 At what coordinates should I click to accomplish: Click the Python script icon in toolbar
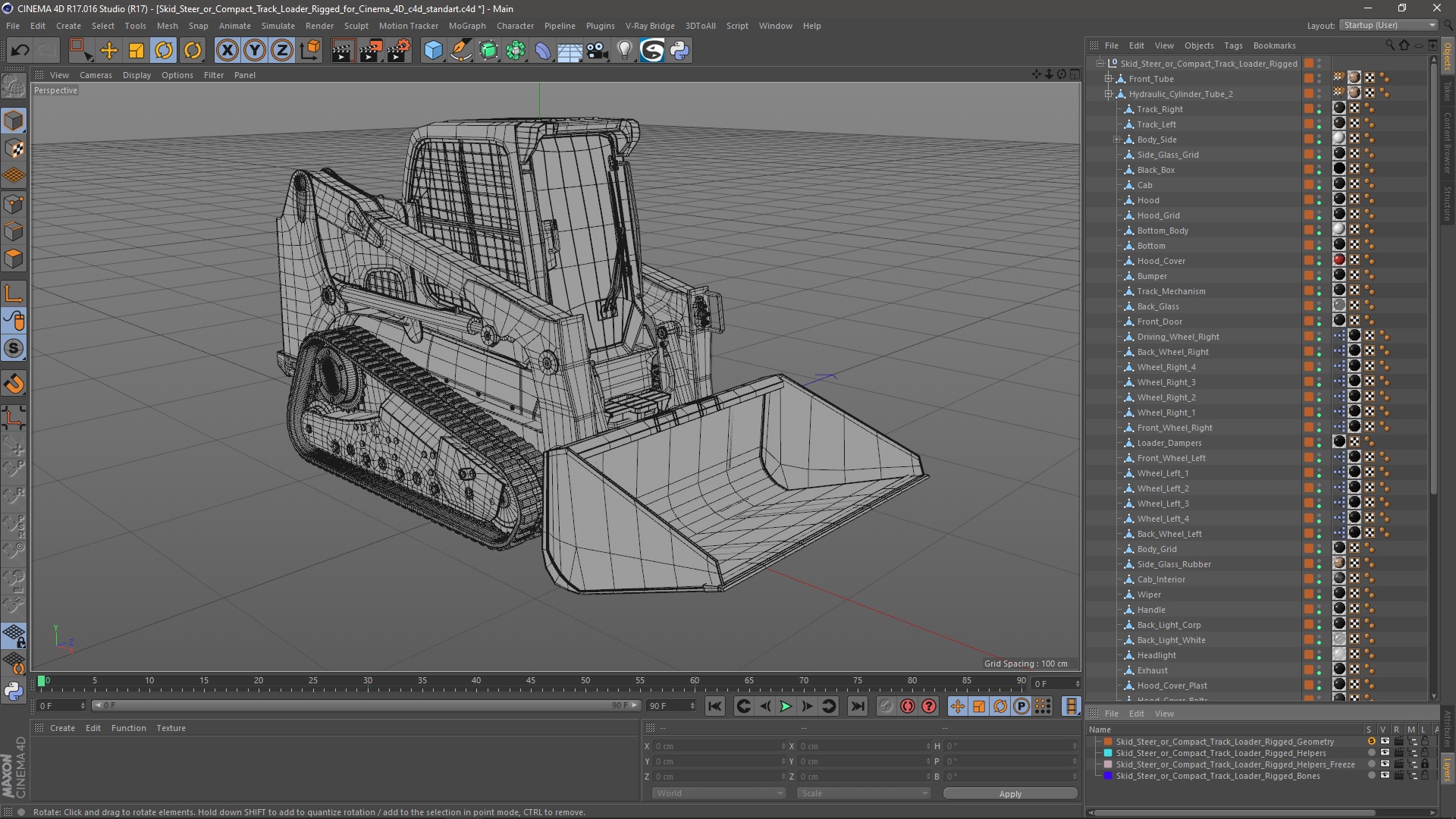tap(679, 51)
